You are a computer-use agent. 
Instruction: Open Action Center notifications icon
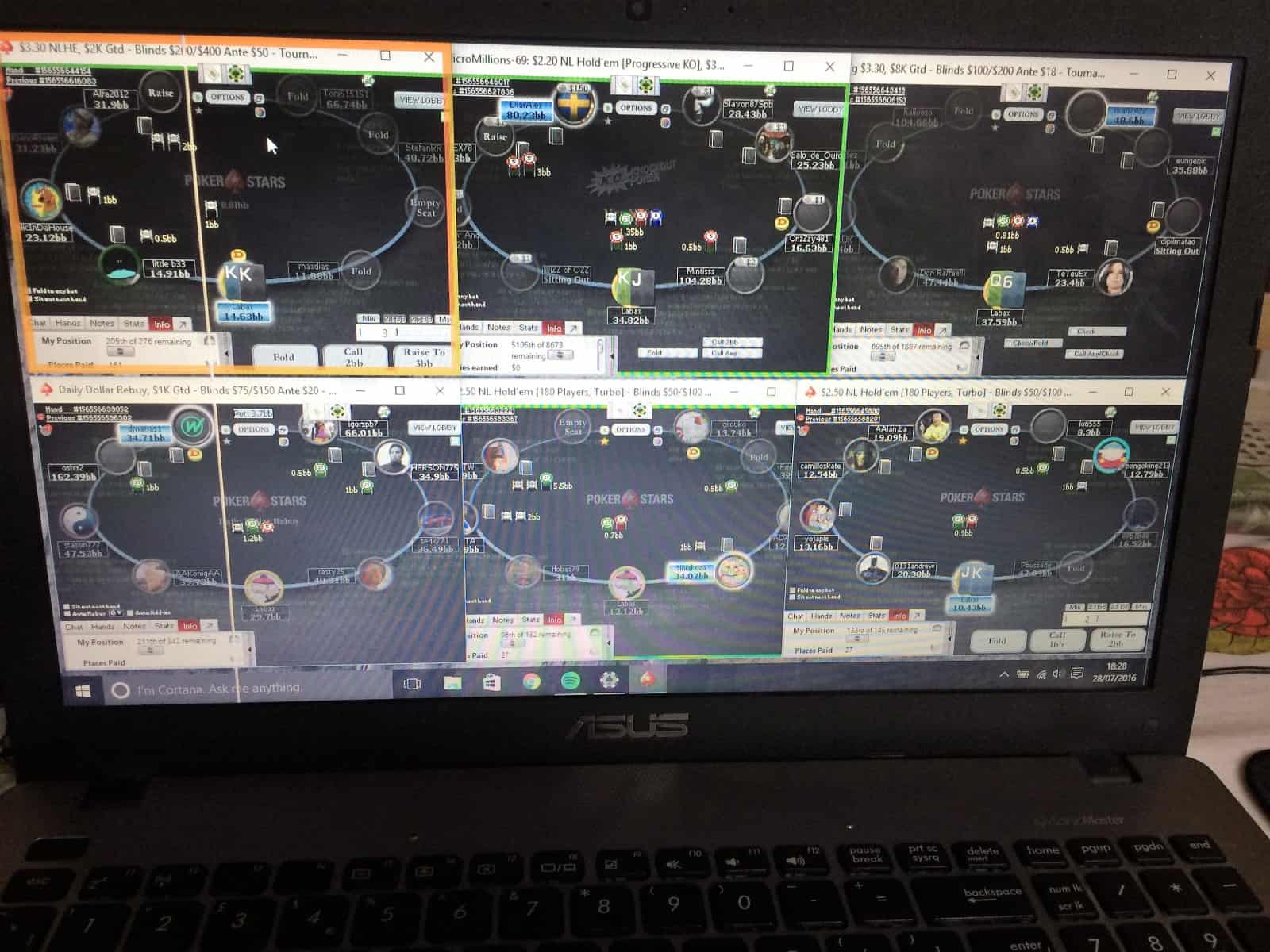point(1076,674)
